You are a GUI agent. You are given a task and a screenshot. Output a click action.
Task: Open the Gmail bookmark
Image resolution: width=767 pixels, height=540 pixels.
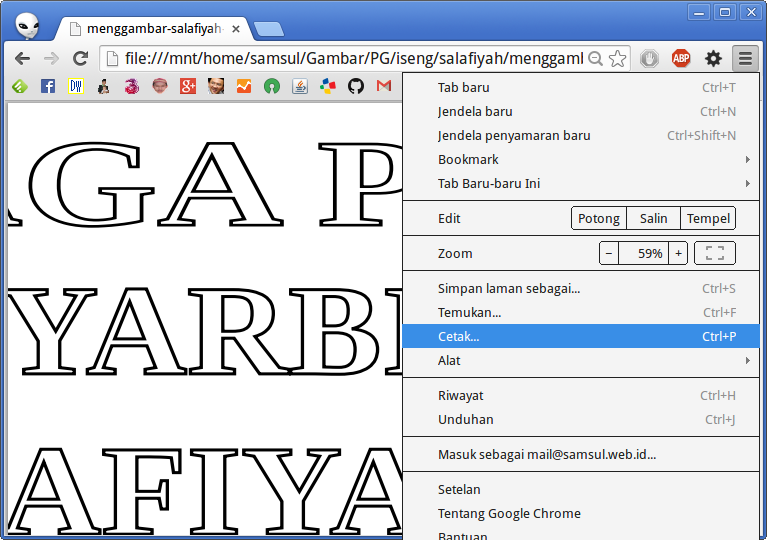pos(384,87)
